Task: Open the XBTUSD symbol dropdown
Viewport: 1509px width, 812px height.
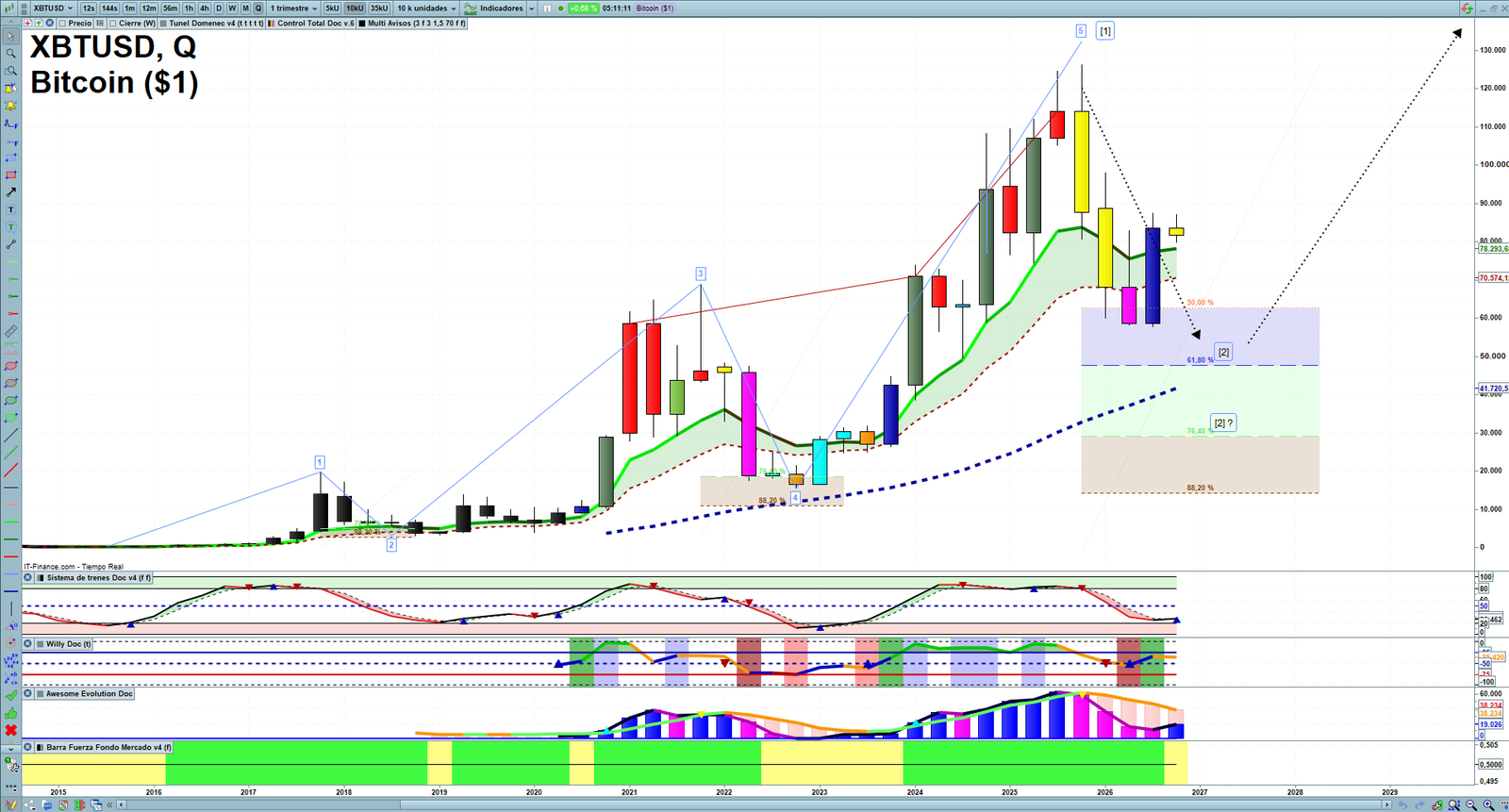Action: [x=53, y=8]
